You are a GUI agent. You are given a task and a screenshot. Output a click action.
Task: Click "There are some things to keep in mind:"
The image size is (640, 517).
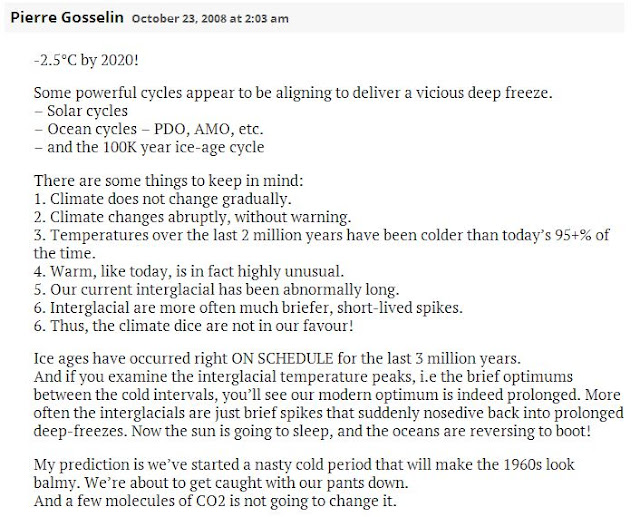(x=169, y=180)
